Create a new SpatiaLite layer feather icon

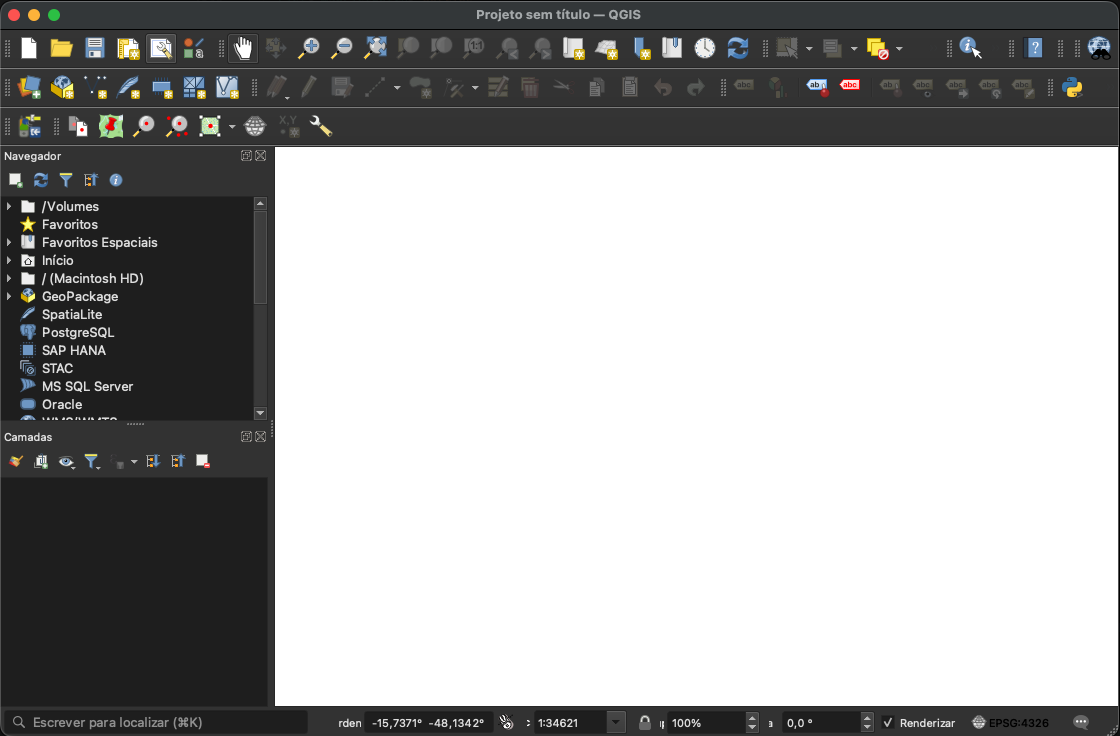coord(129,87)
